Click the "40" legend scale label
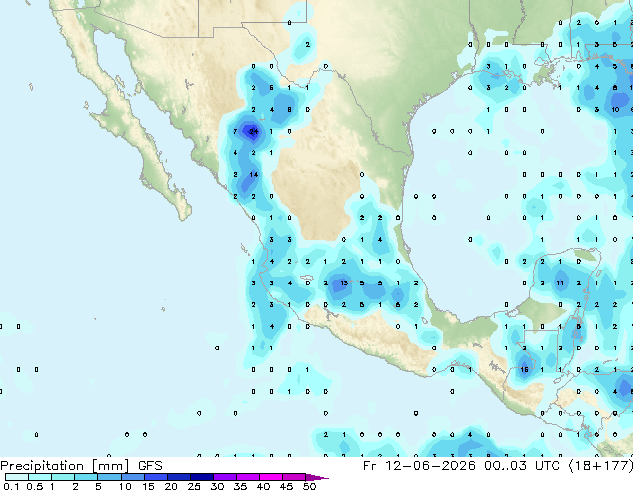 pos(263,486)
